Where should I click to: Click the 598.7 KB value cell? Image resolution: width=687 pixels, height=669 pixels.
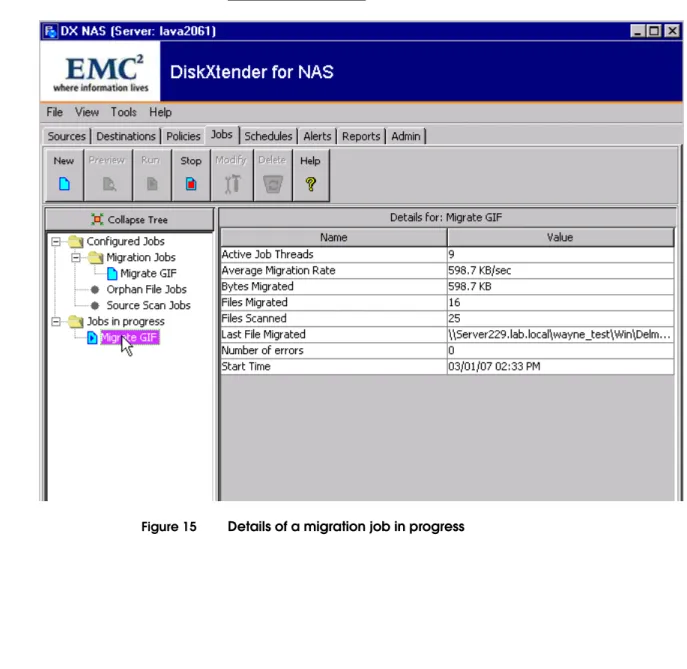pos(560,287)
